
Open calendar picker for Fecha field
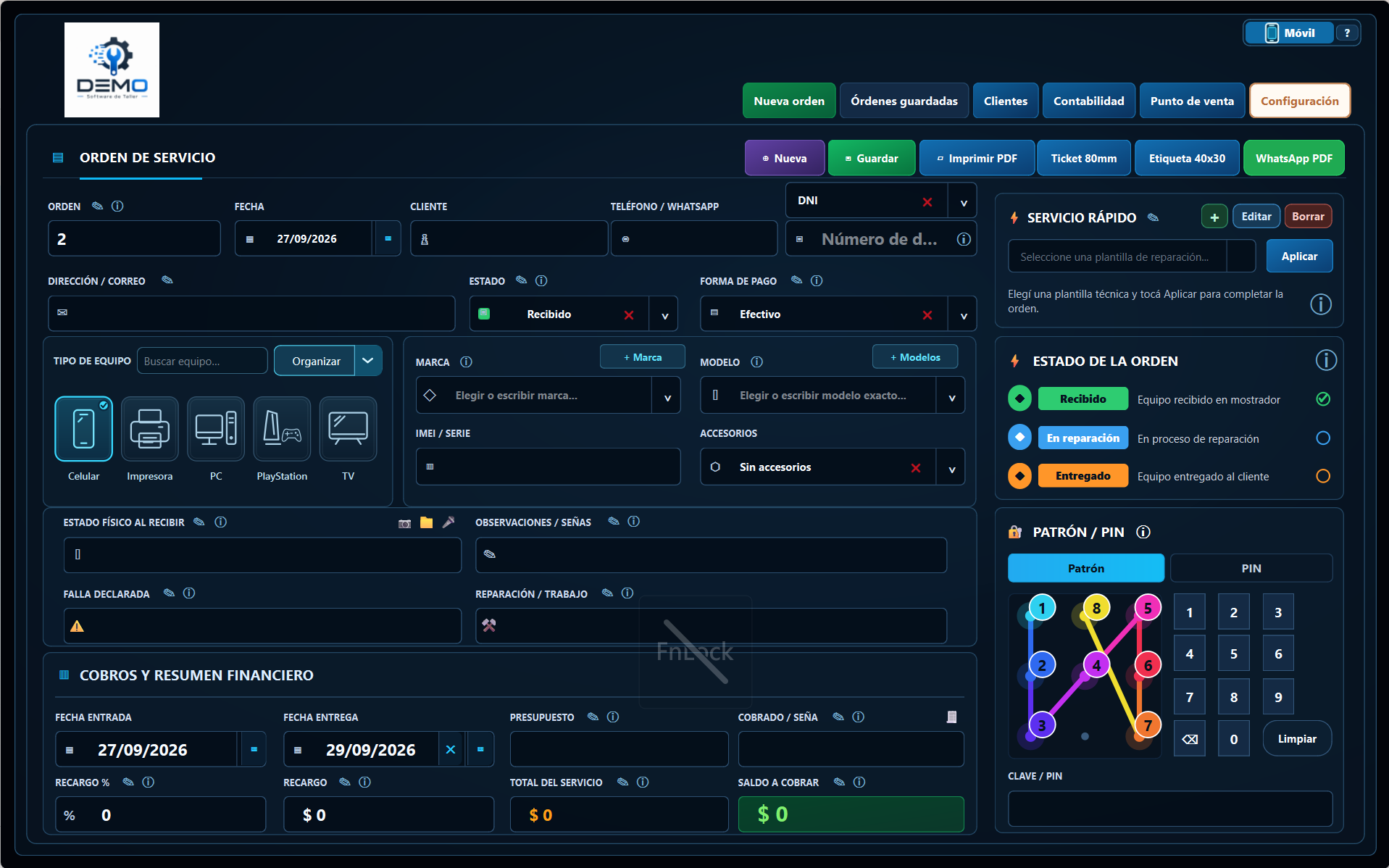(388, 238)
